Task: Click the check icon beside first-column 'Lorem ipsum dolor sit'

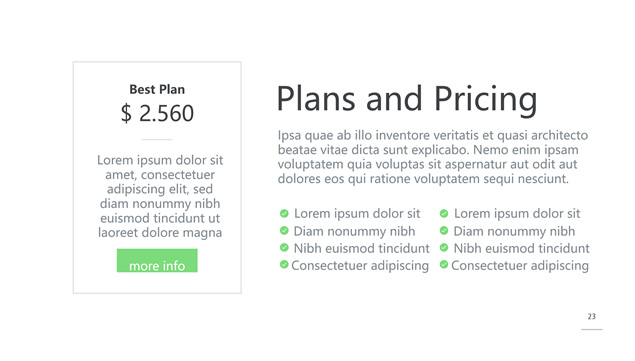Action: [284, 213]
